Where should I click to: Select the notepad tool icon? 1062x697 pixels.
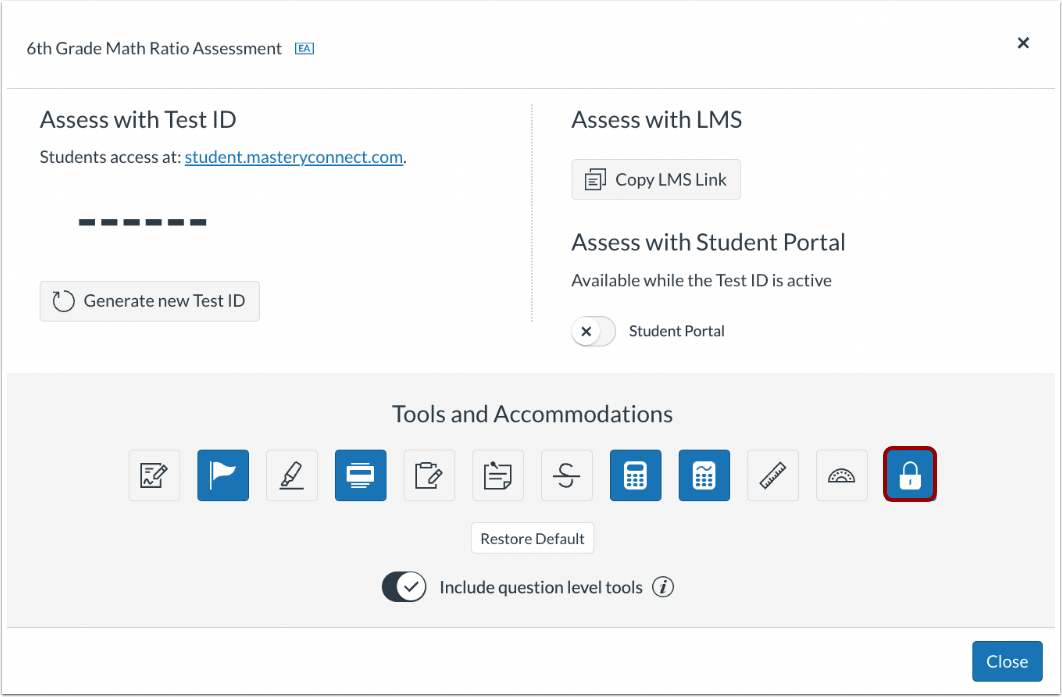(429, 475)
